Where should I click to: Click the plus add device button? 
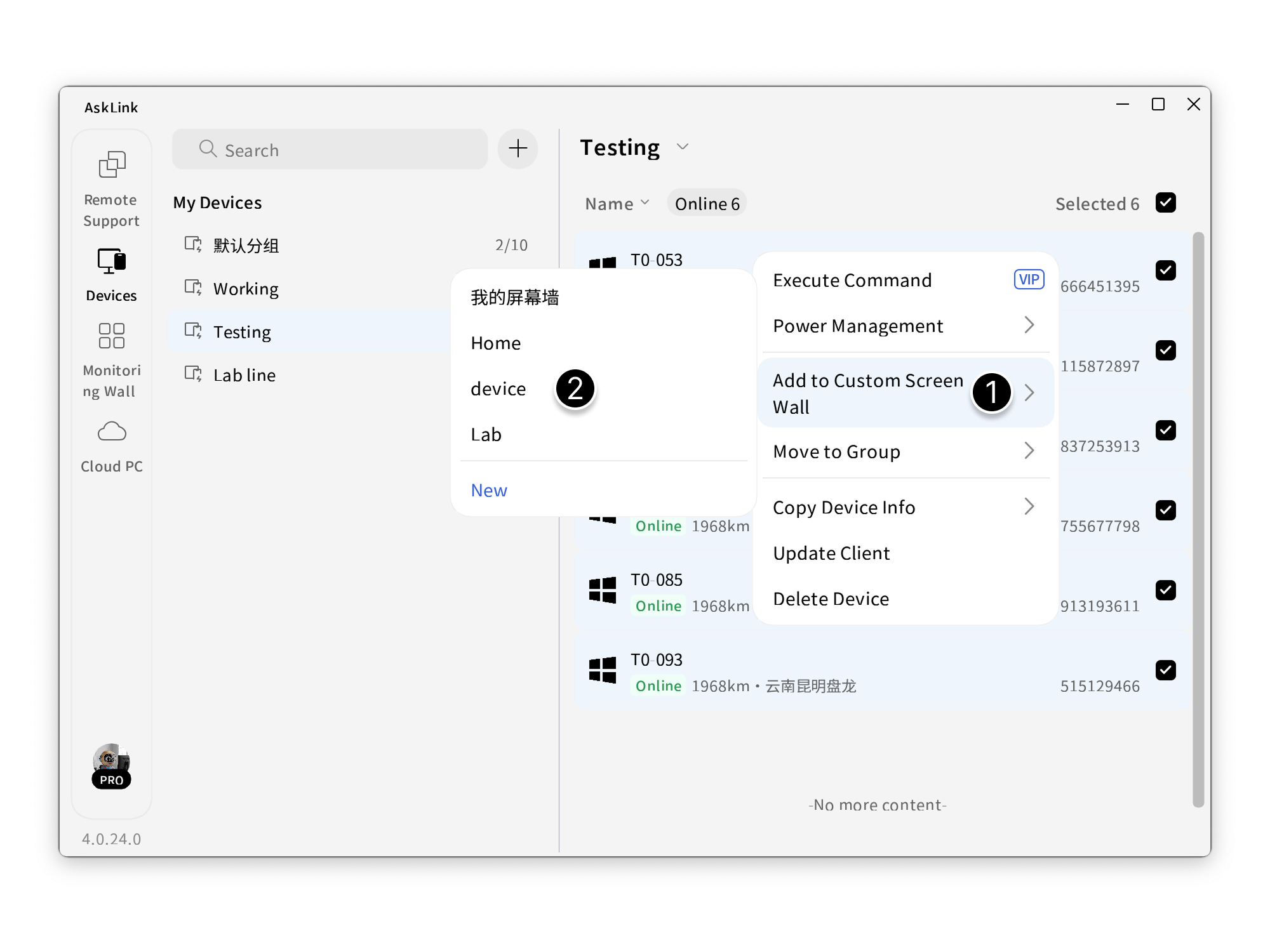coord(518,149)
